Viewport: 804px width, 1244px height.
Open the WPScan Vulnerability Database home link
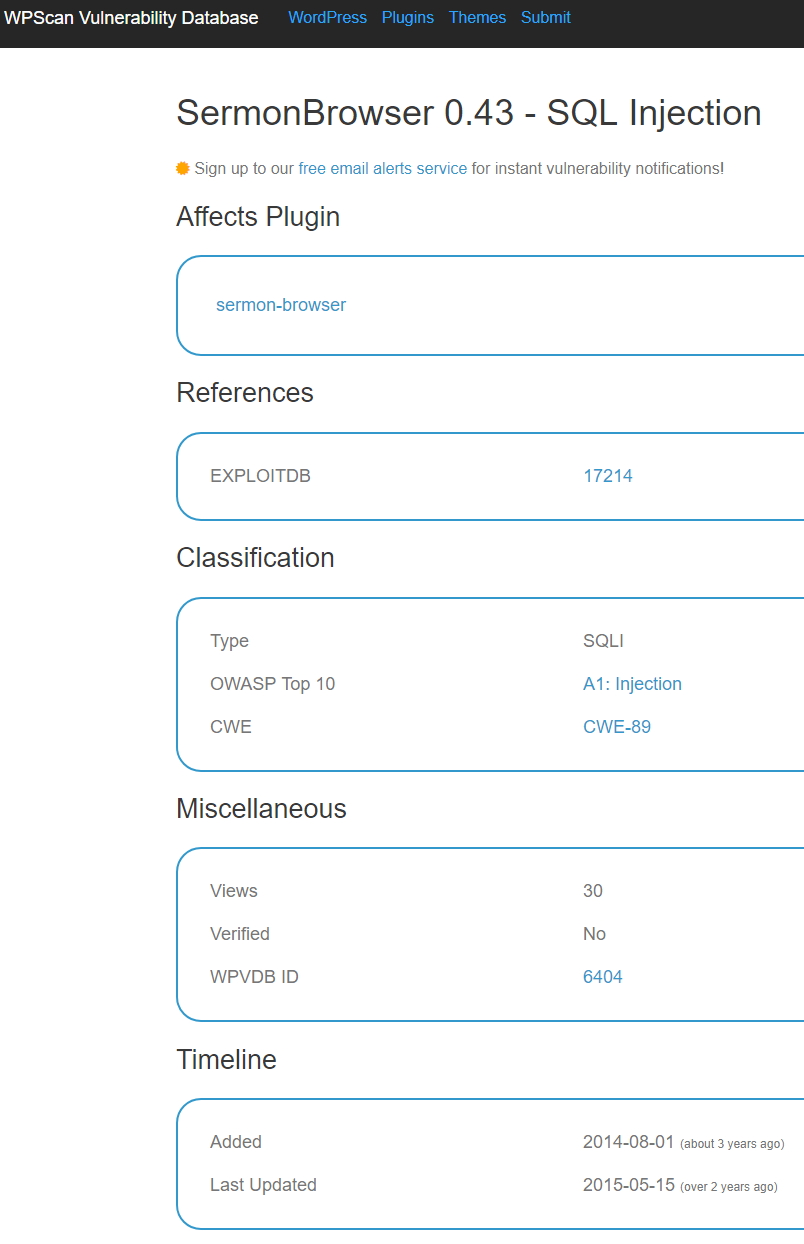pyautogui.click(x=131, y=18)
